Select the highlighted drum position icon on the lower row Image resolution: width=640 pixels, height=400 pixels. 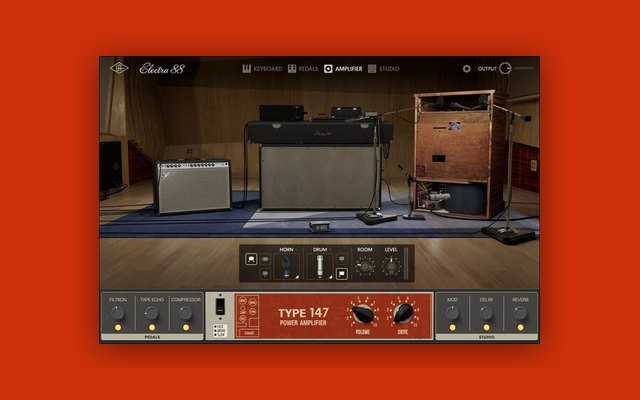tap(342, 273)
